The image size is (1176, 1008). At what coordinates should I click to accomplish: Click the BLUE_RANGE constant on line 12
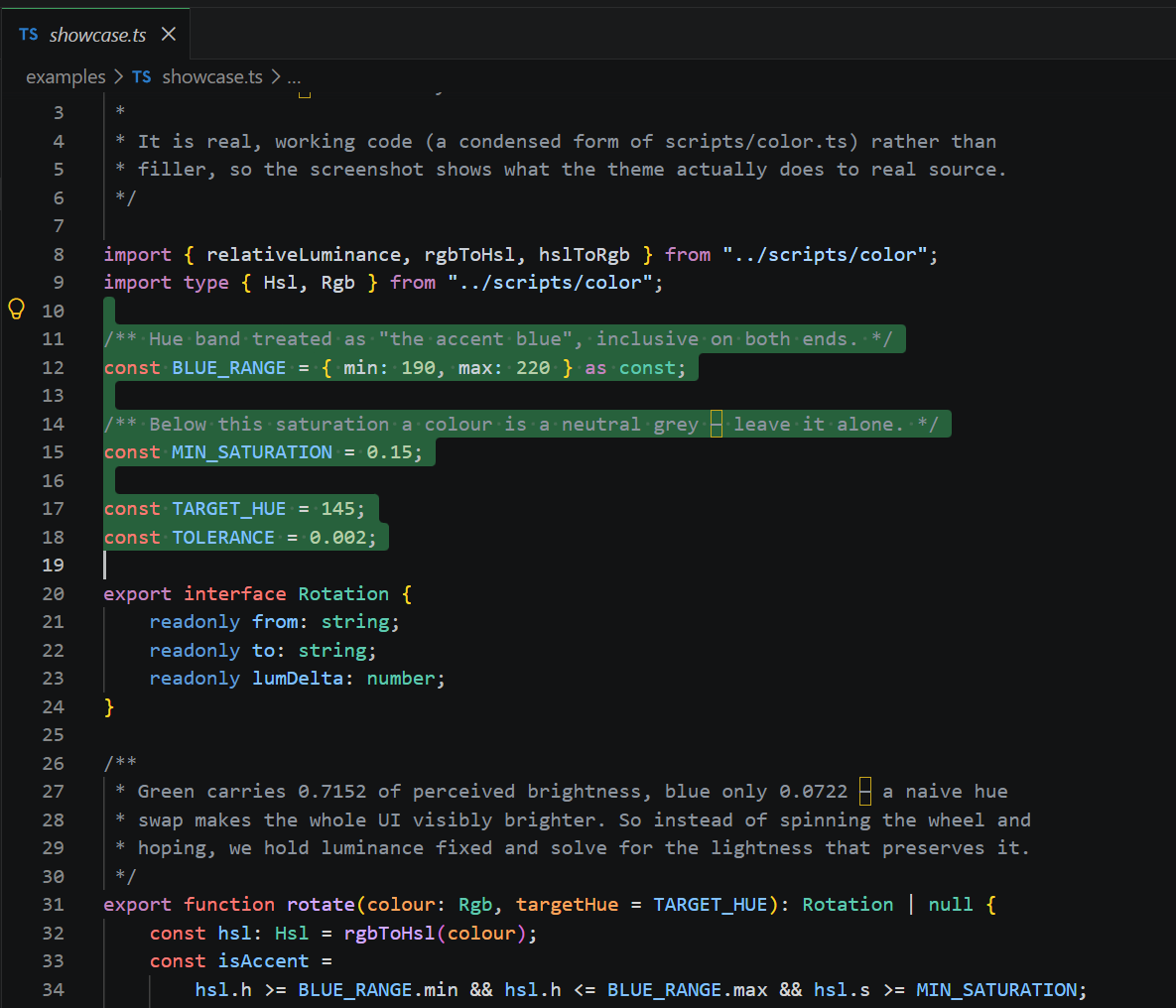(x=229, y=368)
